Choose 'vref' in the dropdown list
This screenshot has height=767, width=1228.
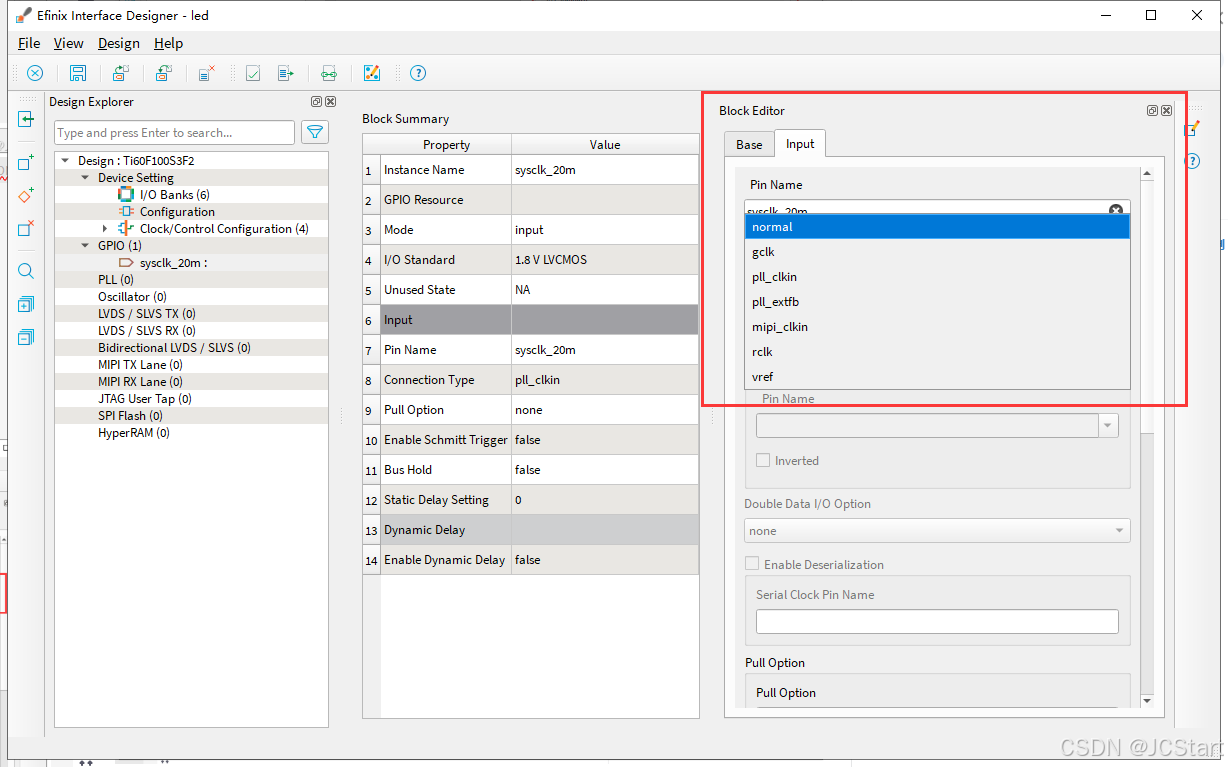[x=937, y=377]
